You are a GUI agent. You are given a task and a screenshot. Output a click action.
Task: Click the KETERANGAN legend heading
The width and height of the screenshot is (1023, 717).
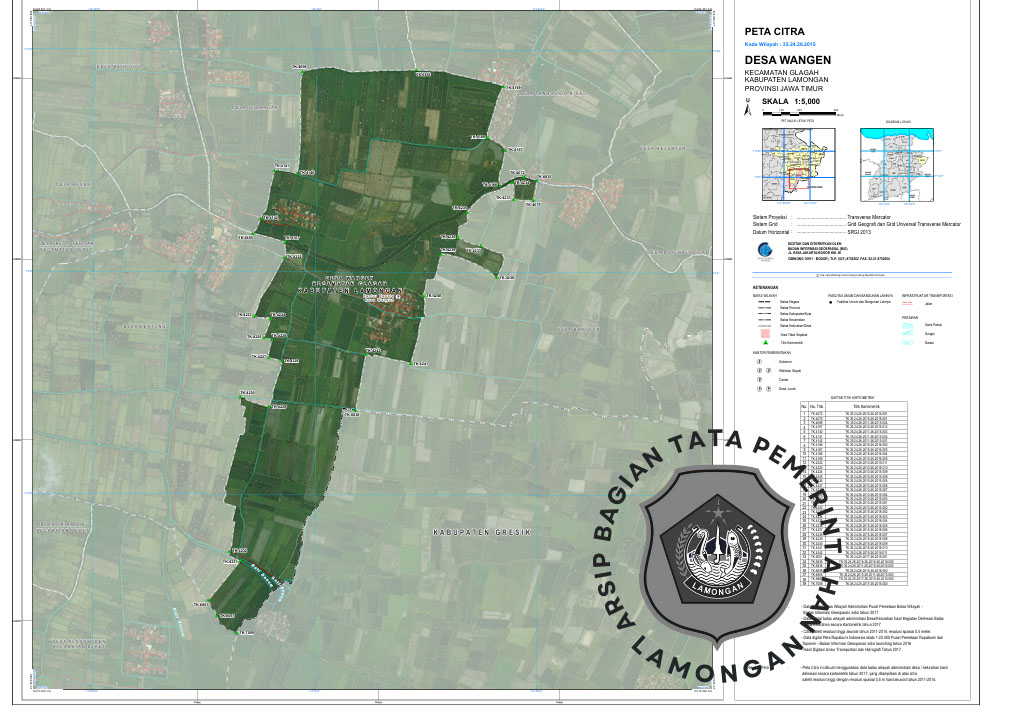[x=765, y=288]
